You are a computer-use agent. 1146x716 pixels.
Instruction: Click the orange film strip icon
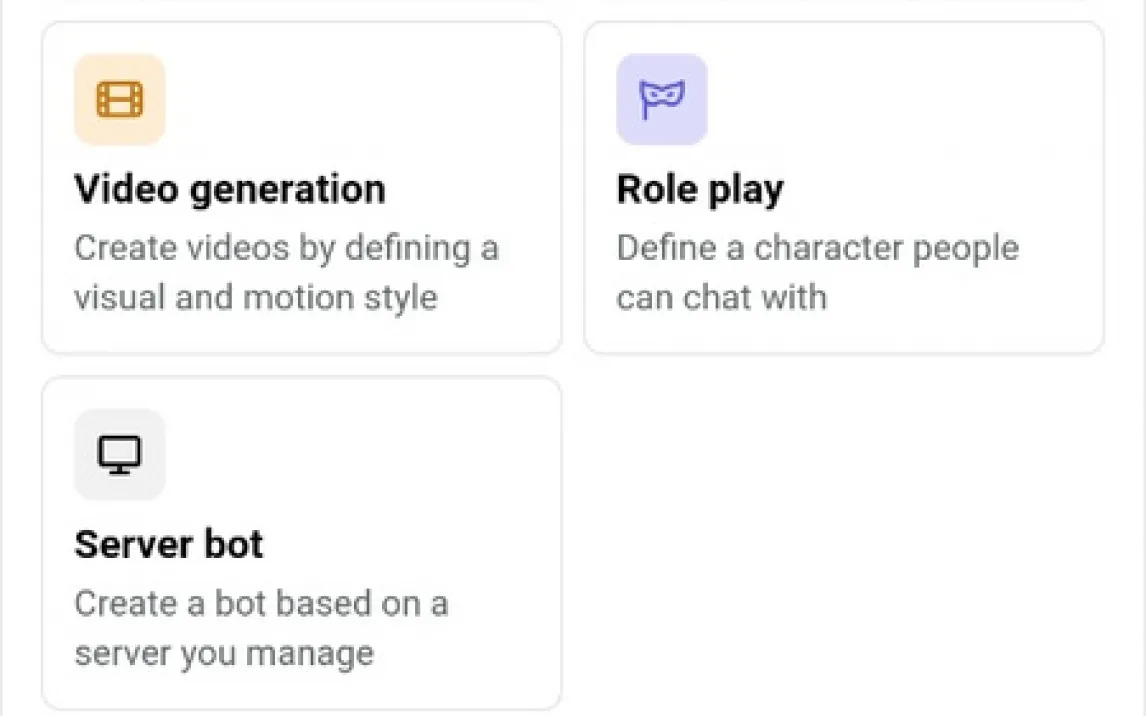[x=120, y=99]
